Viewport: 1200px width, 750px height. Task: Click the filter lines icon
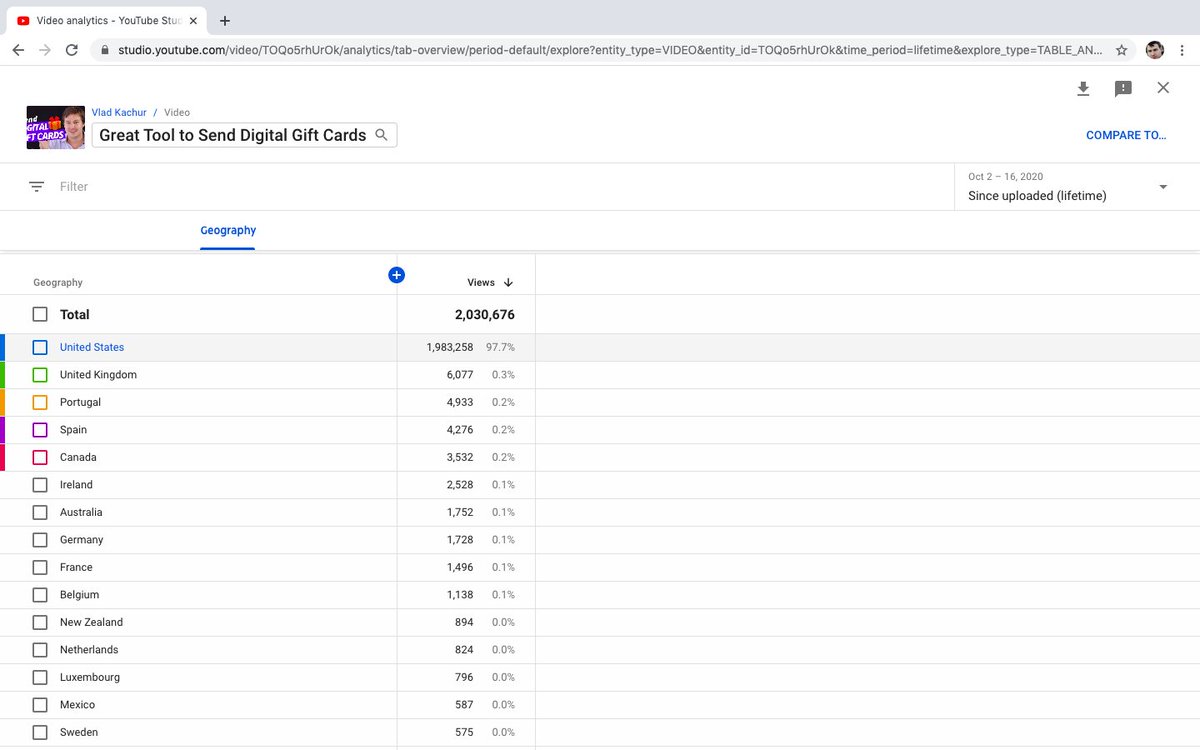(37, 187)
